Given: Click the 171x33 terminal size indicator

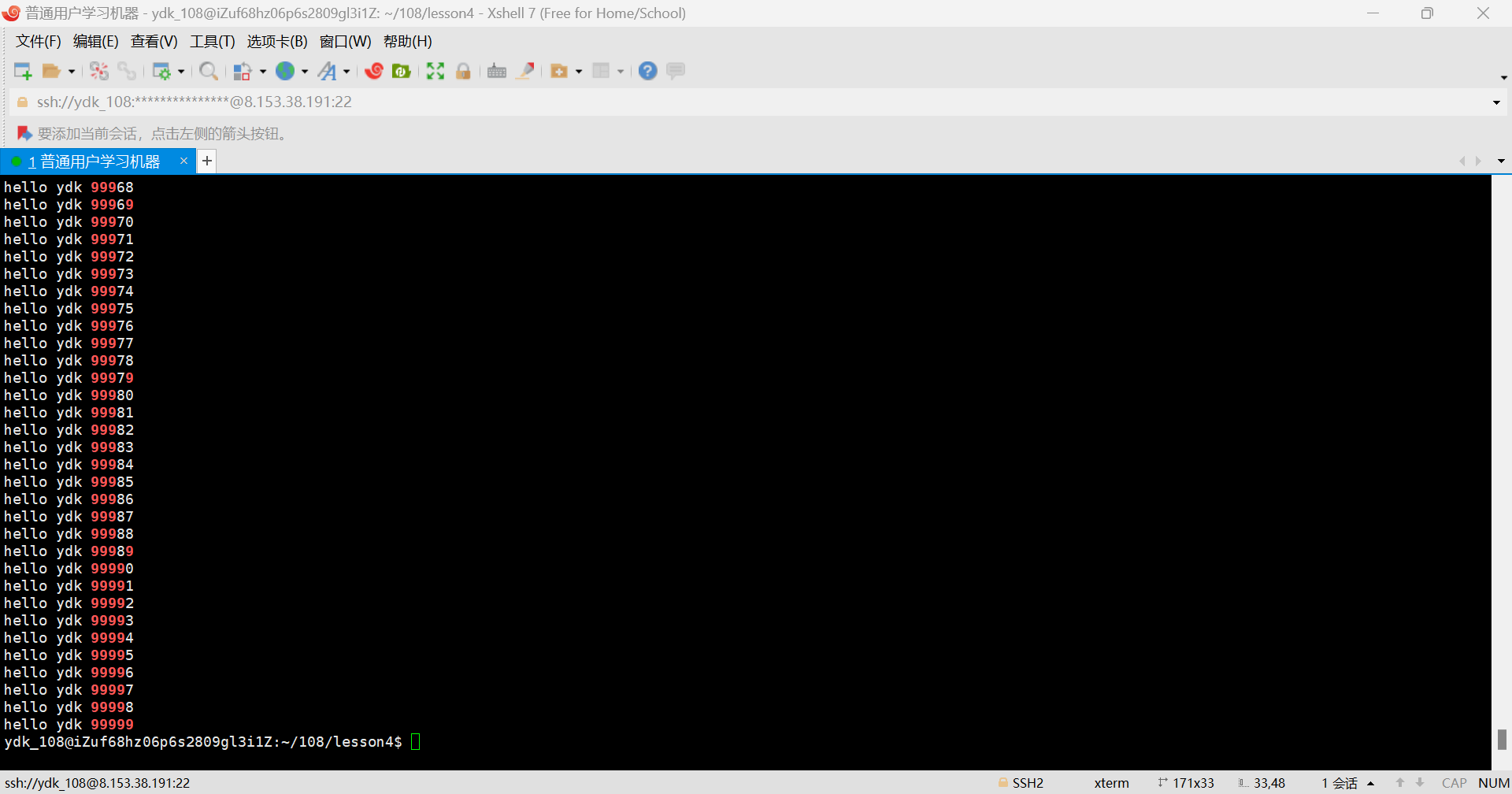Looking at the screenshot, I should tap(1186, 783).
